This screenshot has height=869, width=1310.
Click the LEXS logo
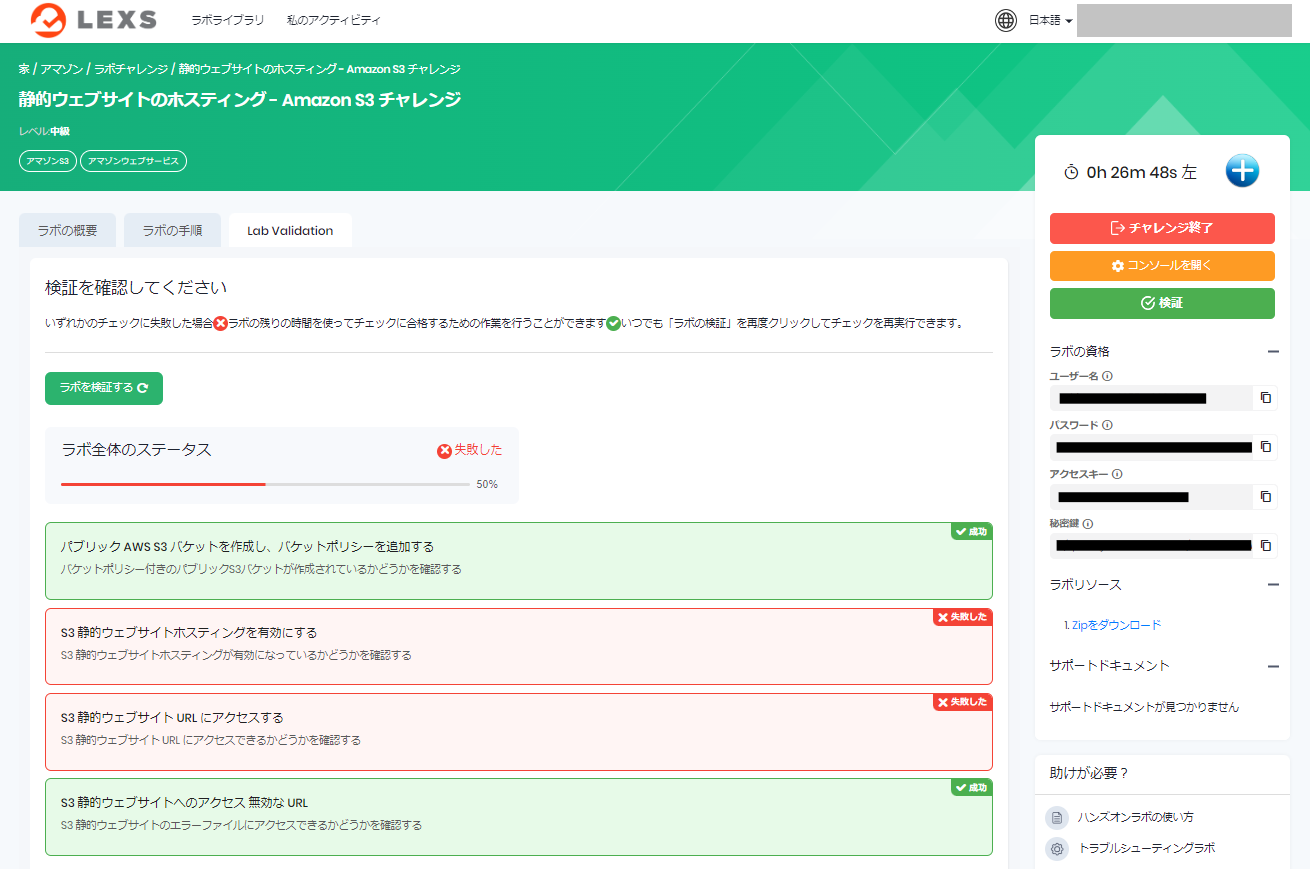[94, 20]
